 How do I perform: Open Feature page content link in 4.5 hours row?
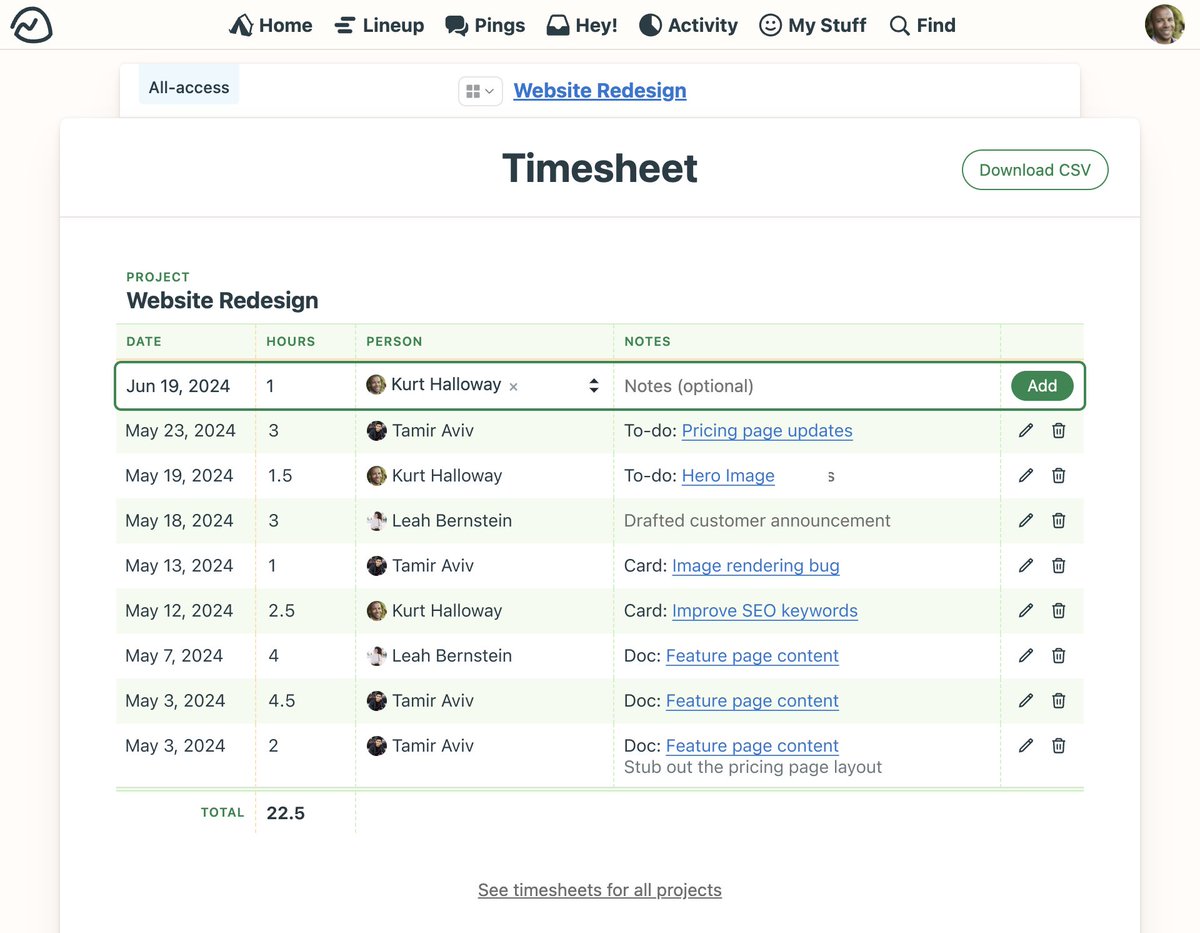pos(752,701)
